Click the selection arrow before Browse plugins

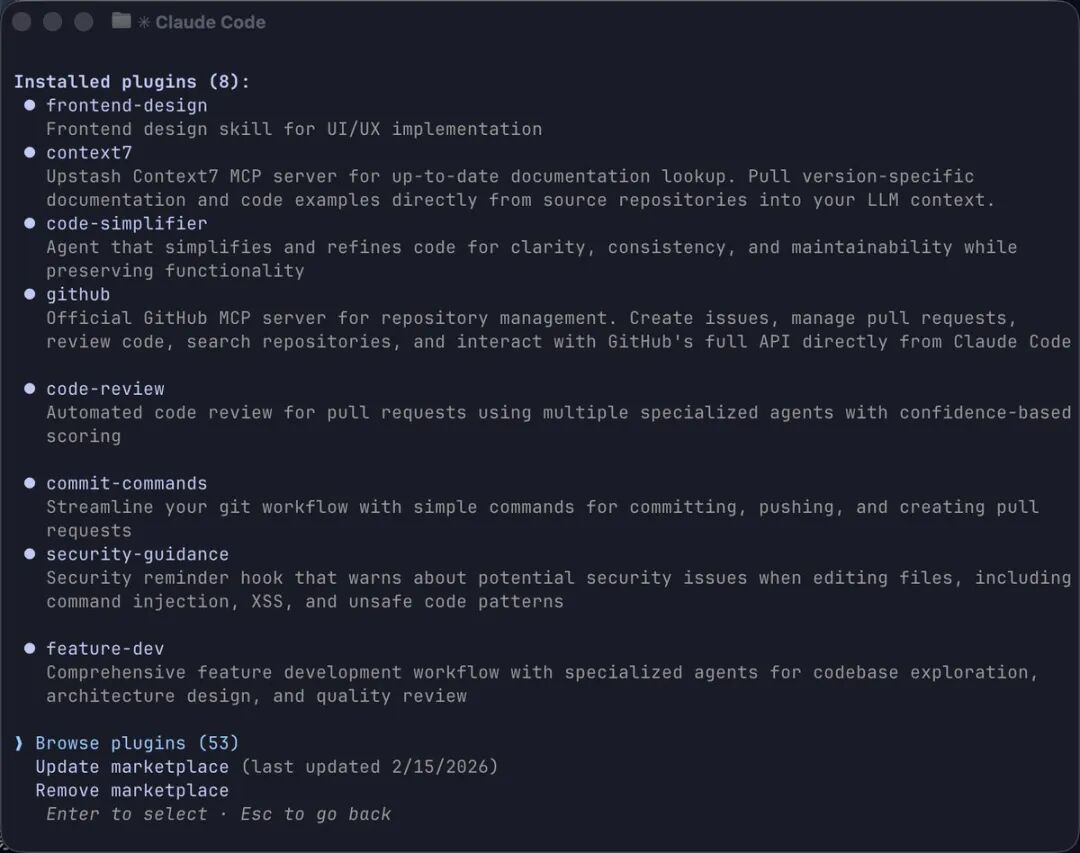(19, 743)
